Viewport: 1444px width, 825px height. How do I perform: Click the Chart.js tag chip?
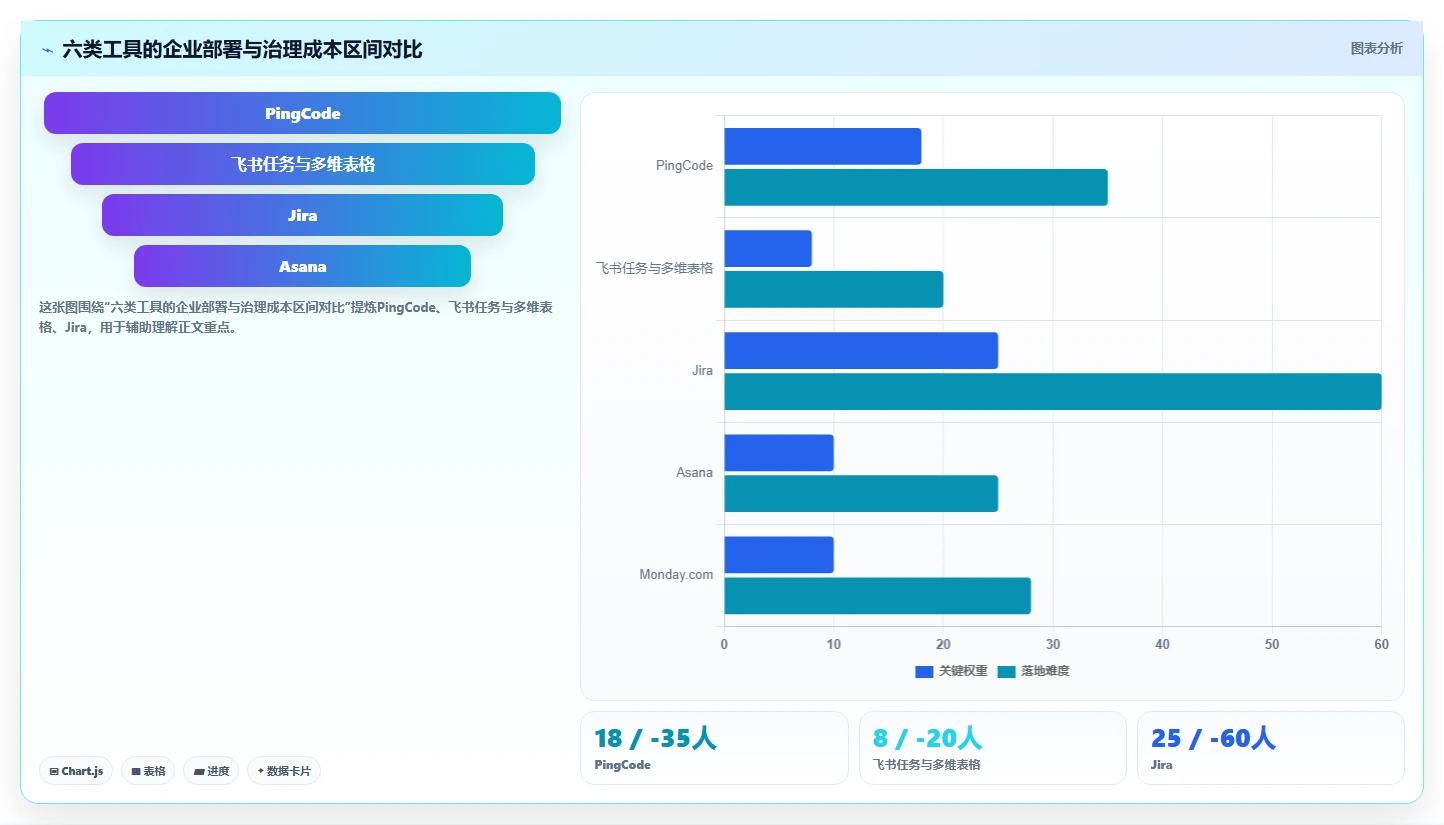(76, 771)
